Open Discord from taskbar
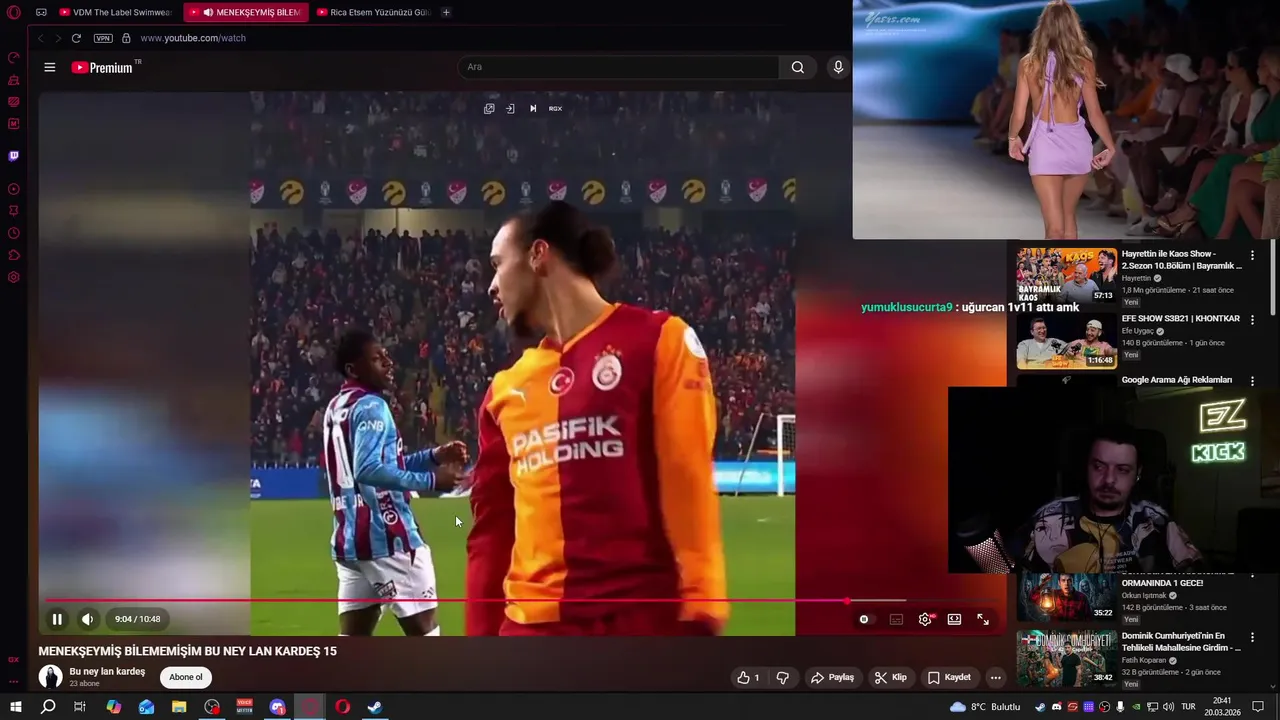 coord(277,707)
